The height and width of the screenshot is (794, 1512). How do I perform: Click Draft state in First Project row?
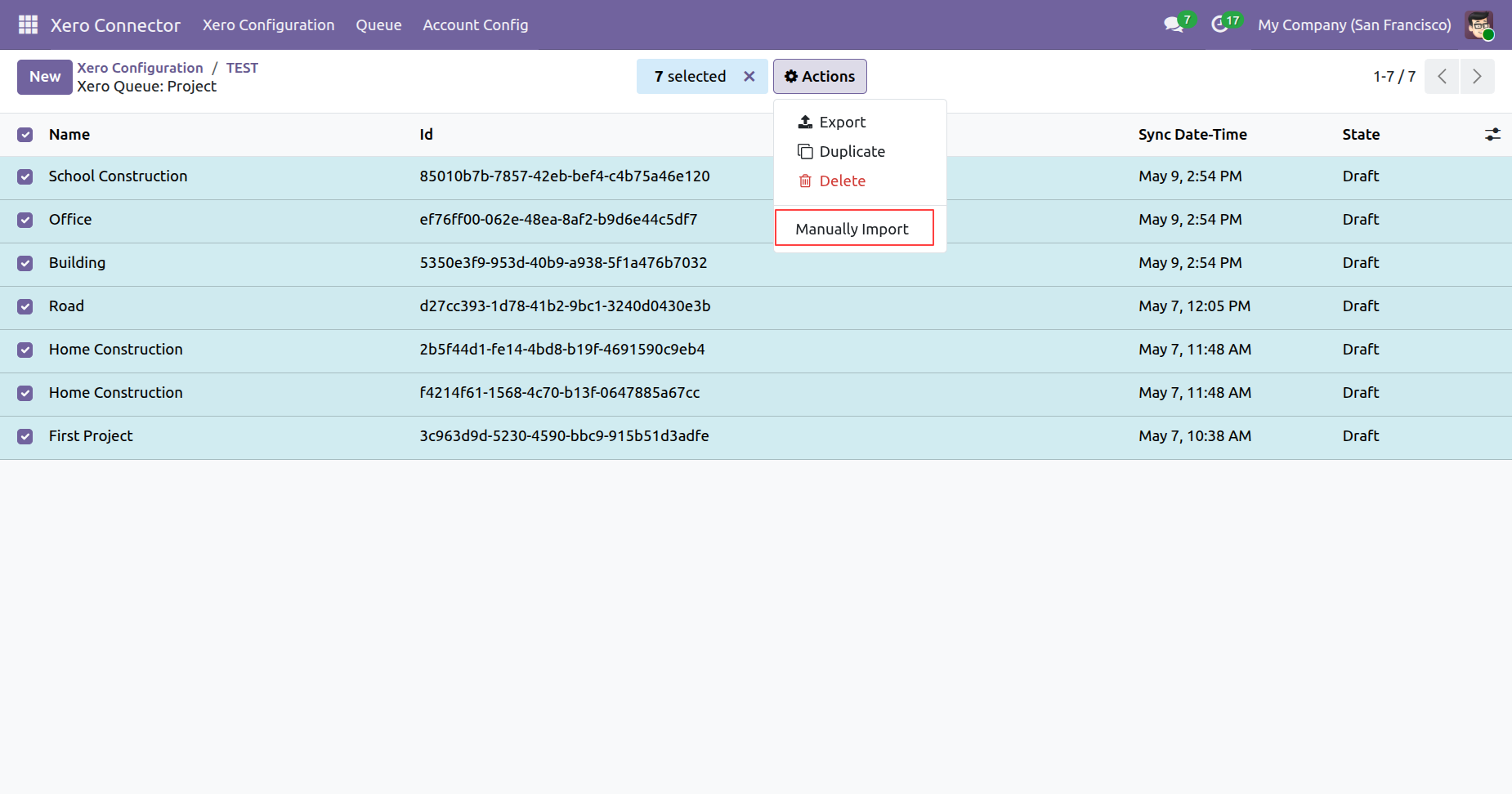[x=1361, y=435]
